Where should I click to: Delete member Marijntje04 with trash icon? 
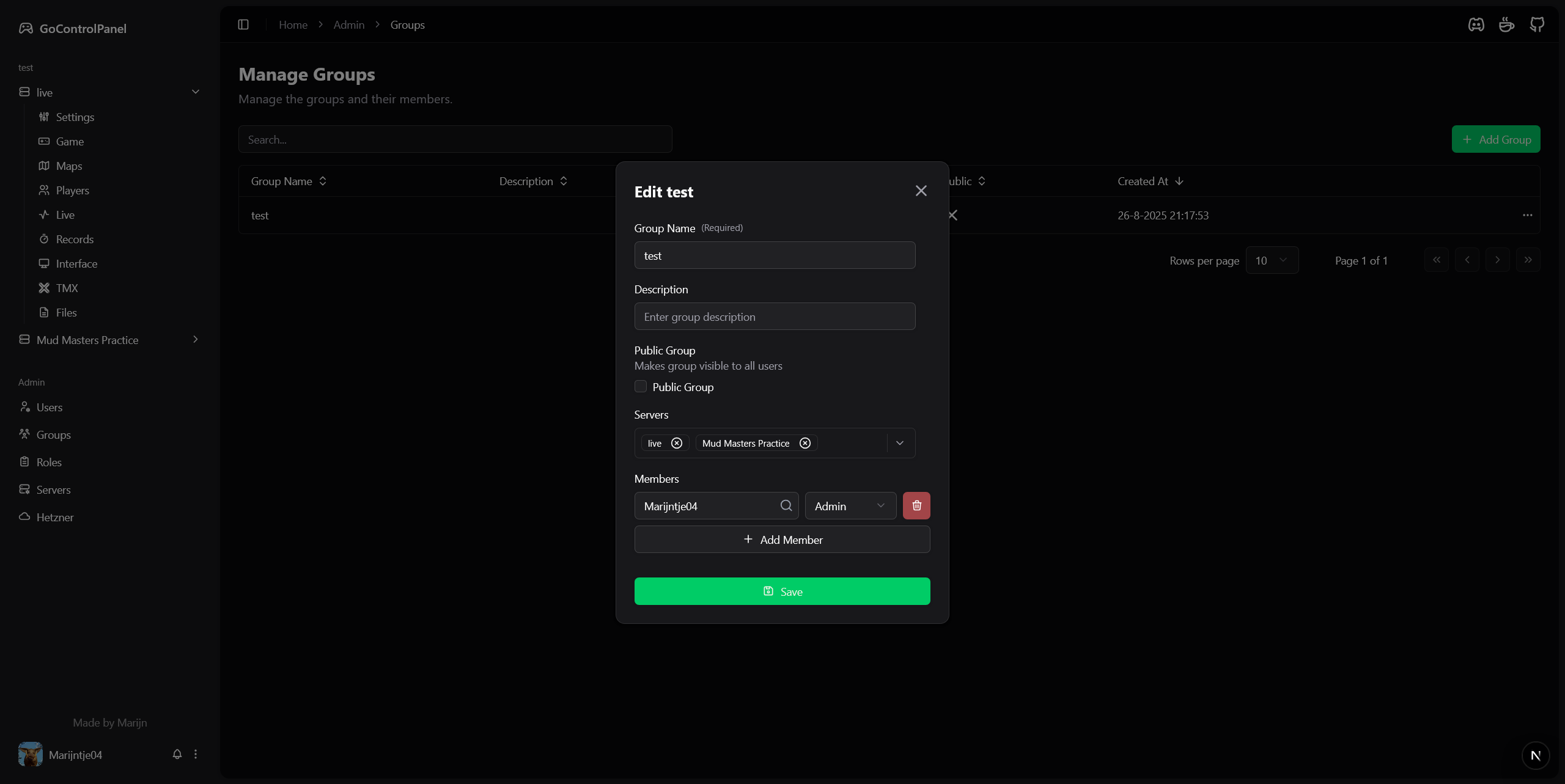click(x=916, y=505)
